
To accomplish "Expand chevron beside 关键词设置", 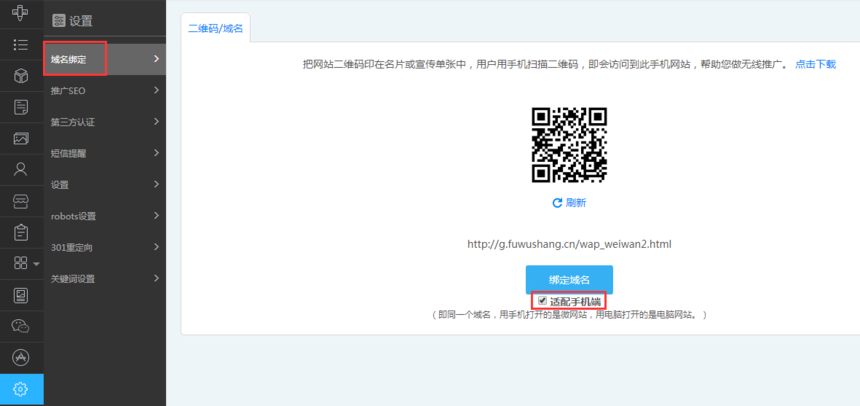I will 157,278.
